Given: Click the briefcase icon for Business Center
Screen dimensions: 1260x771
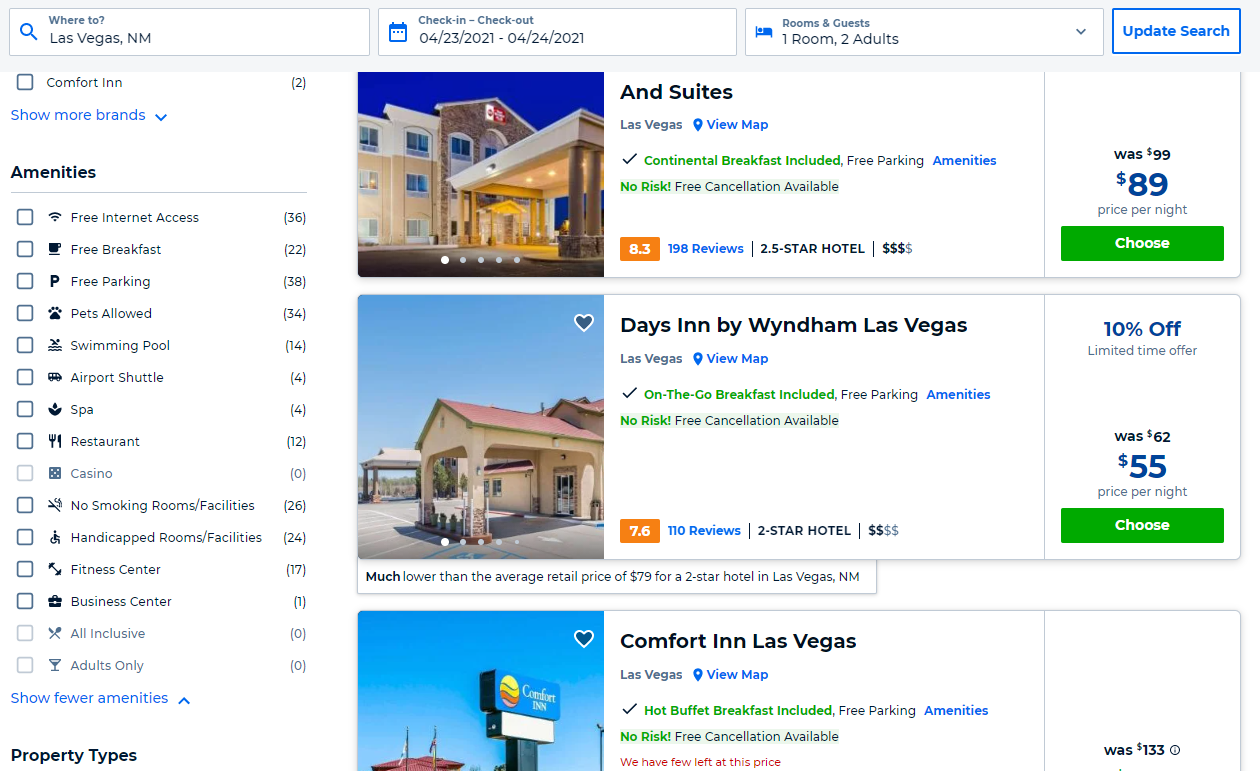Looking at the screenshot, I should (x=55, y=601).
